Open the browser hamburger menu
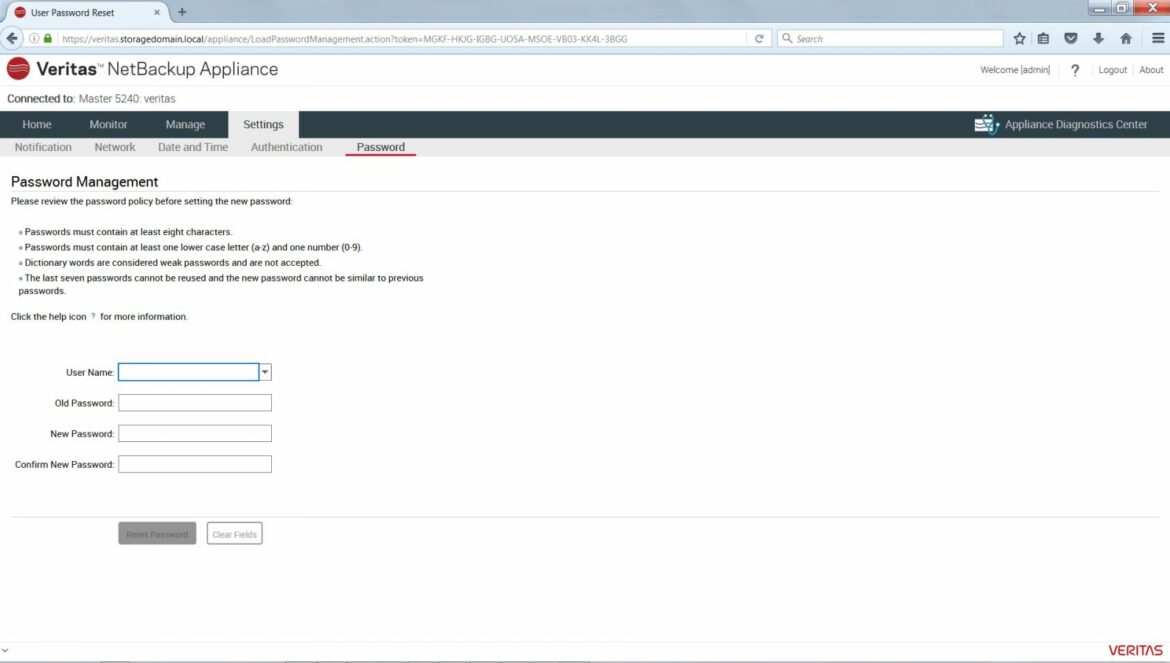 tap(1157, 39)
